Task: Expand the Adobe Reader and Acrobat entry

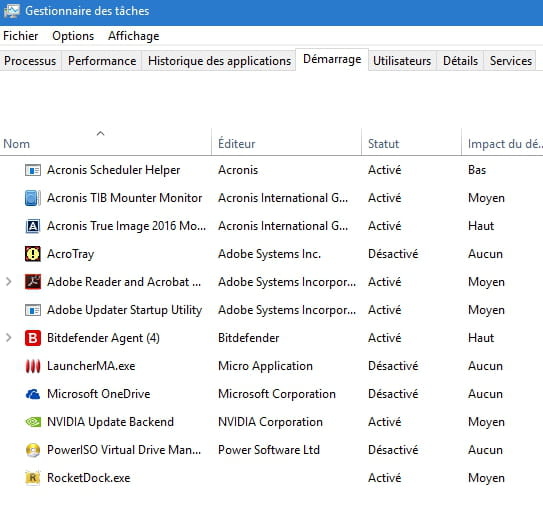Action: tap(9, 282)
